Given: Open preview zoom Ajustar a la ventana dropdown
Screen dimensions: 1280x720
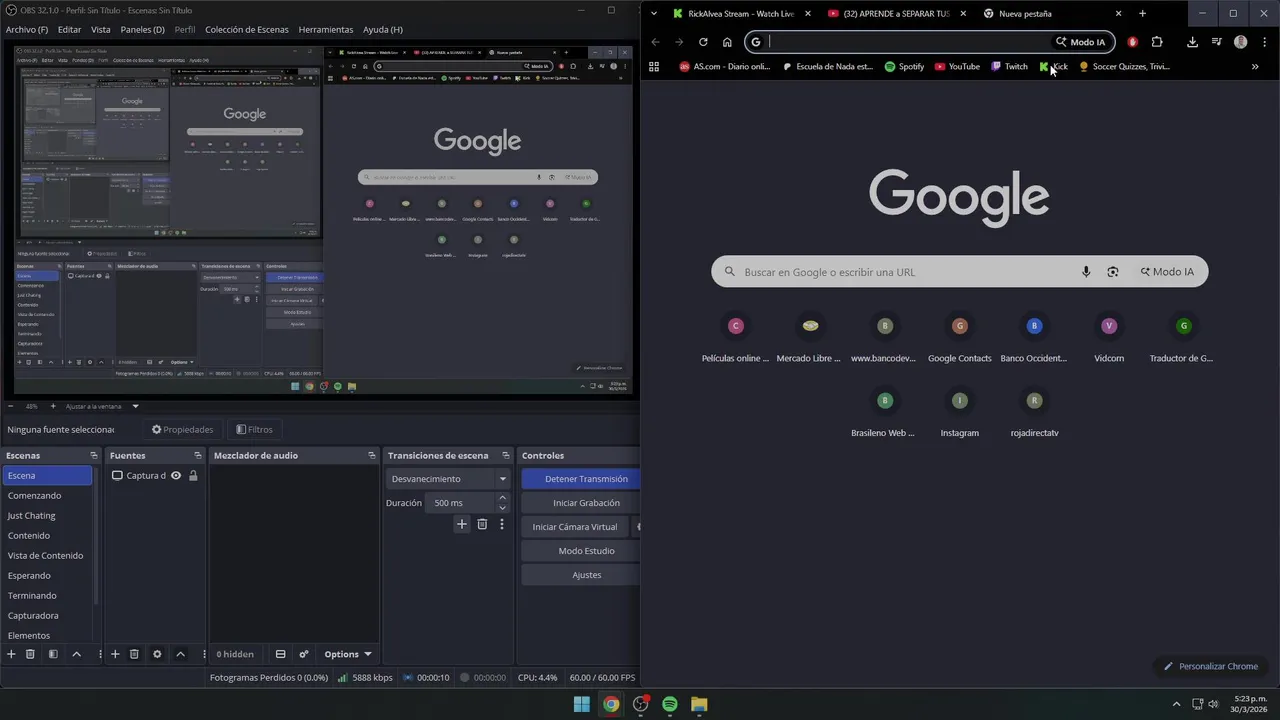Looking at the screenshot, I should (103, 406).
